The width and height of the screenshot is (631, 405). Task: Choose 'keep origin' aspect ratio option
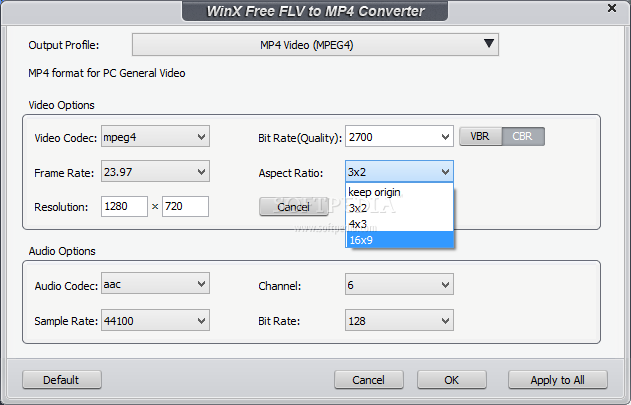pos(399,192)
